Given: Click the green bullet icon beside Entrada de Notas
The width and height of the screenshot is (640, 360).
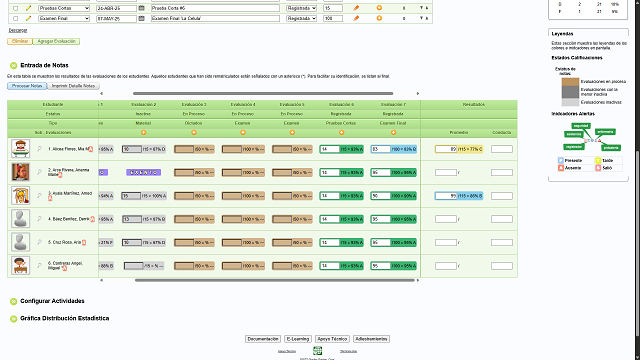Looking at the screenshot, I should click(x=13, y=65).
